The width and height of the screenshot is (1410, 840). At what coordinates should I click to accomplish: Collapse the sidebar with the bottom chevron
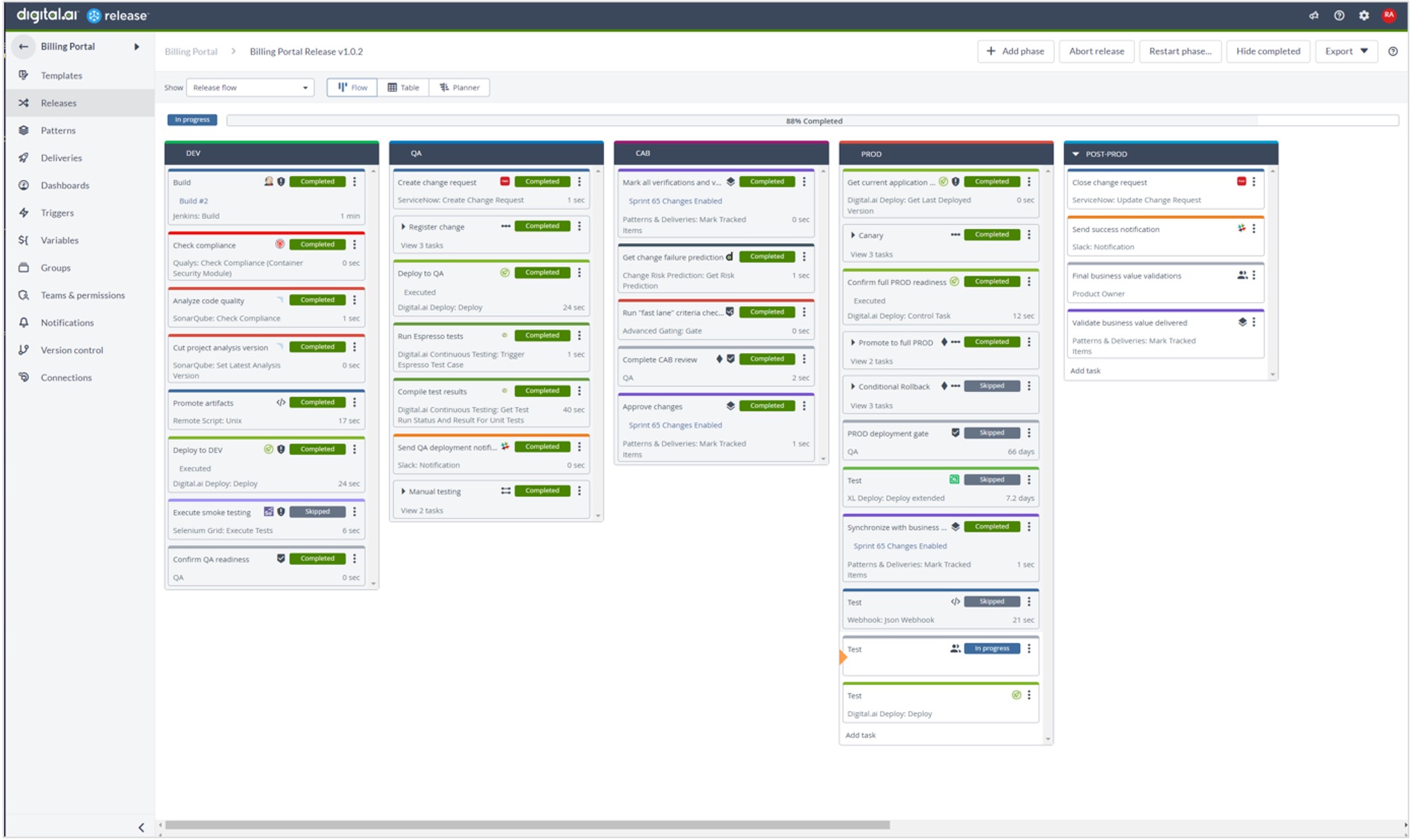coord(140,827)
